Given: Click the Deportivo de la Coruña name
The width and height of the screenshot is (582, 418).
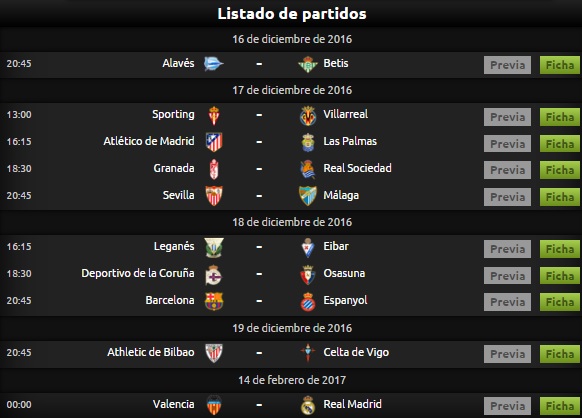Looking at the screenshot, I should pyautogui.click(x=138, y=273).
